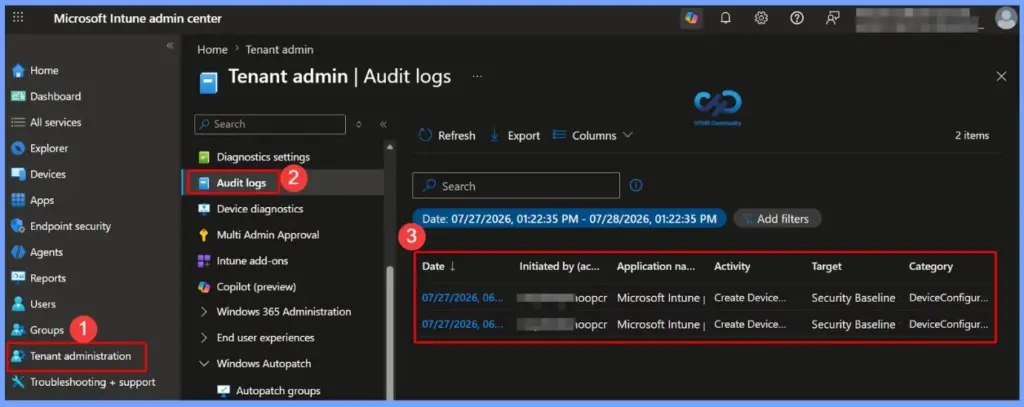Sort by the Target column header
Screen dimensions: 1024x407
(x=827, y=267)
